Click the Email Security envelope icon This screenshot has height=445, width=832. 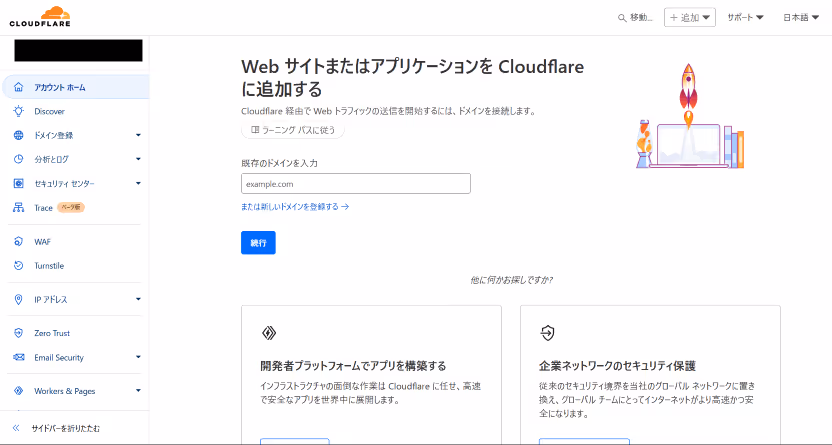(19, 357)
